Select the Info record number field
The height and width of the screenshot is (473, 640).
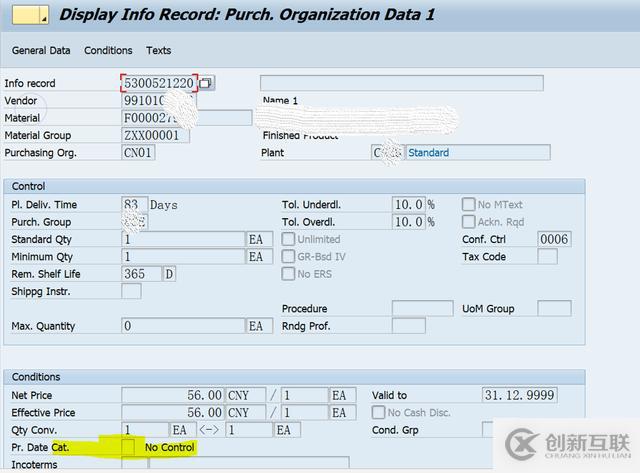tap(159, 83)
